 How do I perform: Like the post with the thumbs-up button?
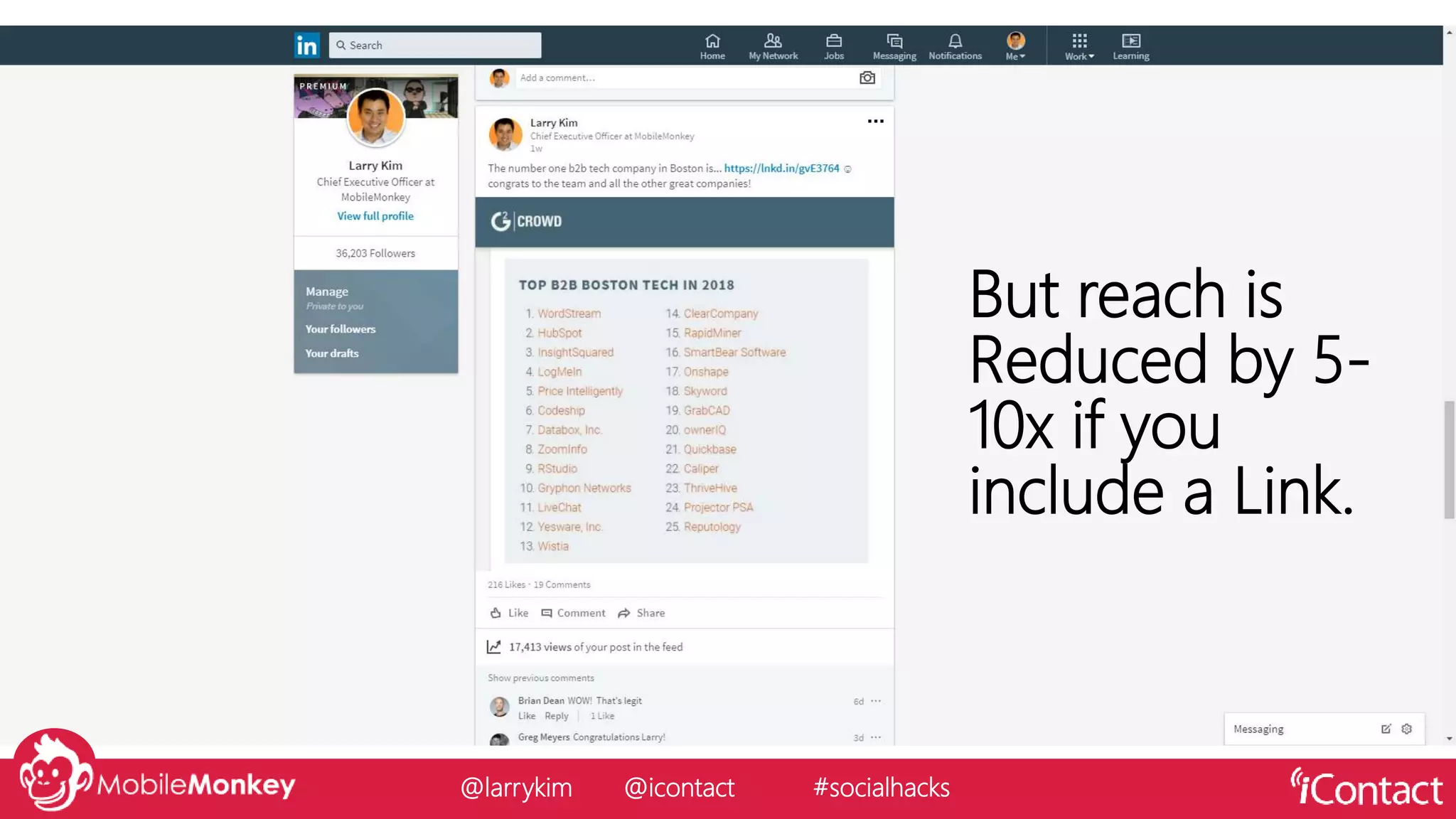[x=509, y=613]
